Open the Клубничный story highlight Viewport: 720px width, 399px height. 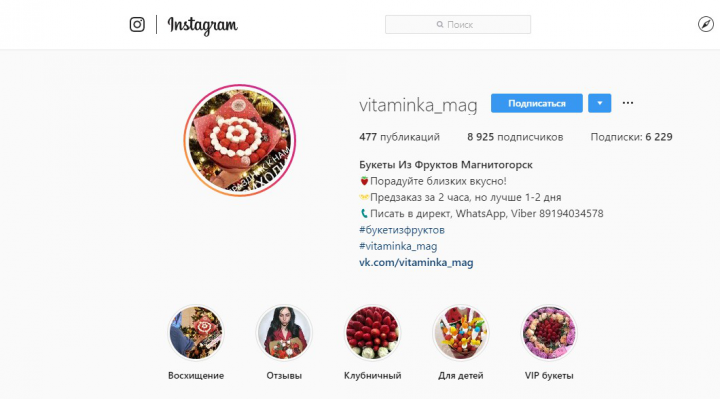pyautogui.click(x=372, y=332)
